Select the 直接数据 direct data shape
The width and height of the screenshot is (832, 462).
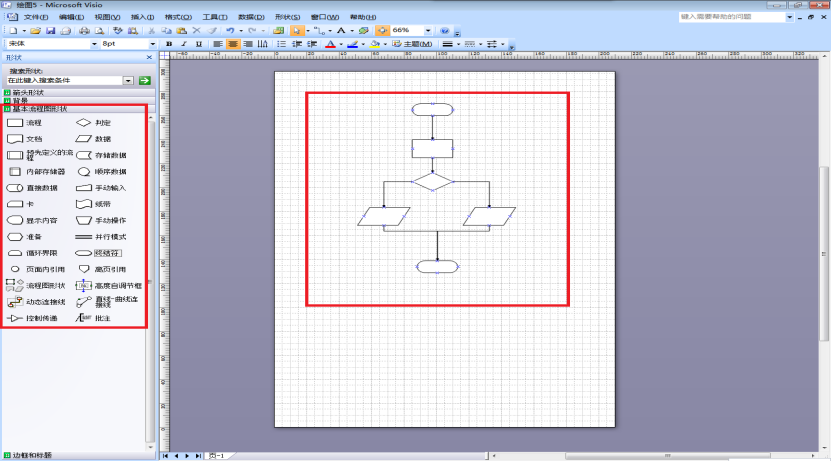pyautogui.click(x=32, y=188)
